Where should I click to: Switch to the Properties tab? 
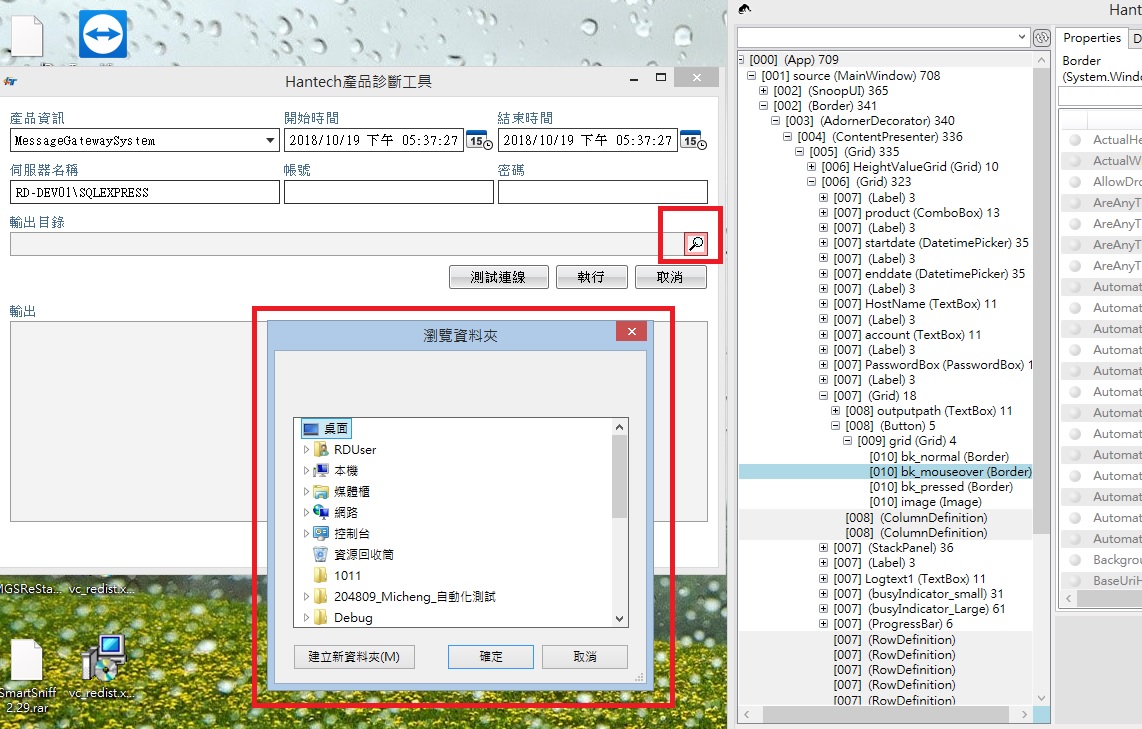point(1091,38)
